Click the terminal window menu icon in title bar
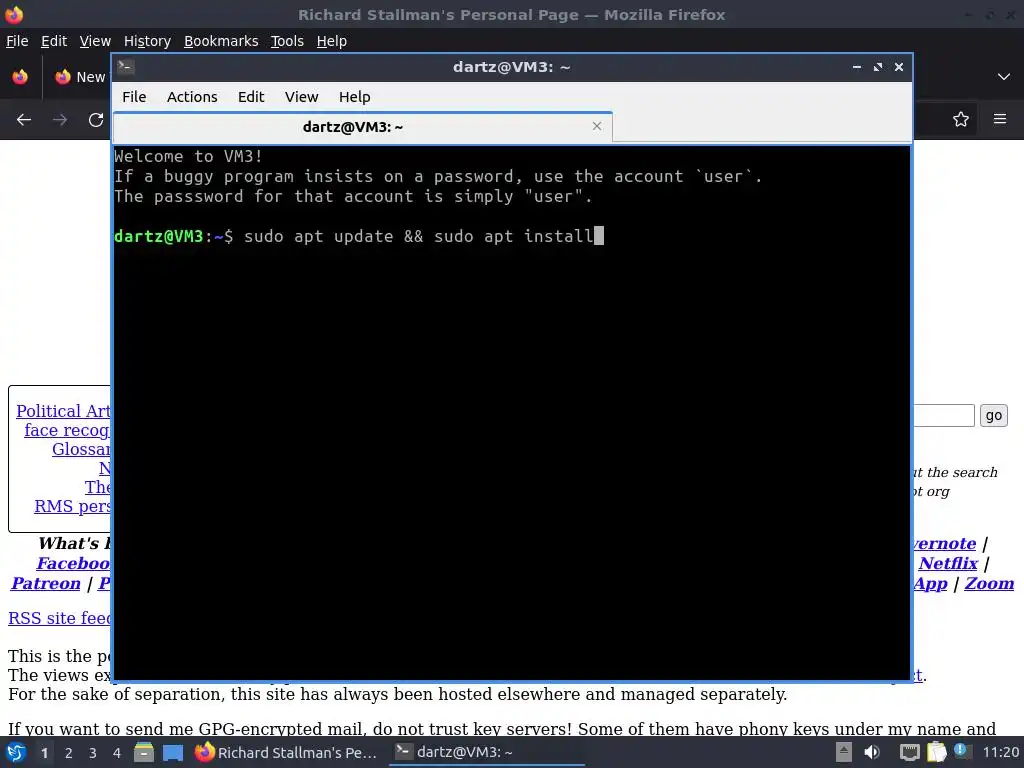Screen dimensions: 1024x768 pyautogui.click(x=125, y=67)
